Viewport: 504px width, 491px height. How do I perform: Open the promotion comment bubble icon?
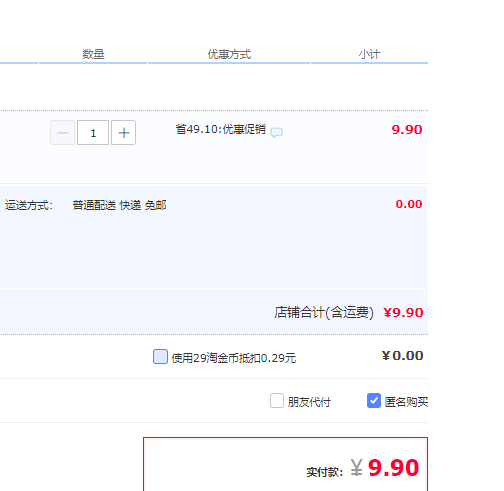(276, 132)
